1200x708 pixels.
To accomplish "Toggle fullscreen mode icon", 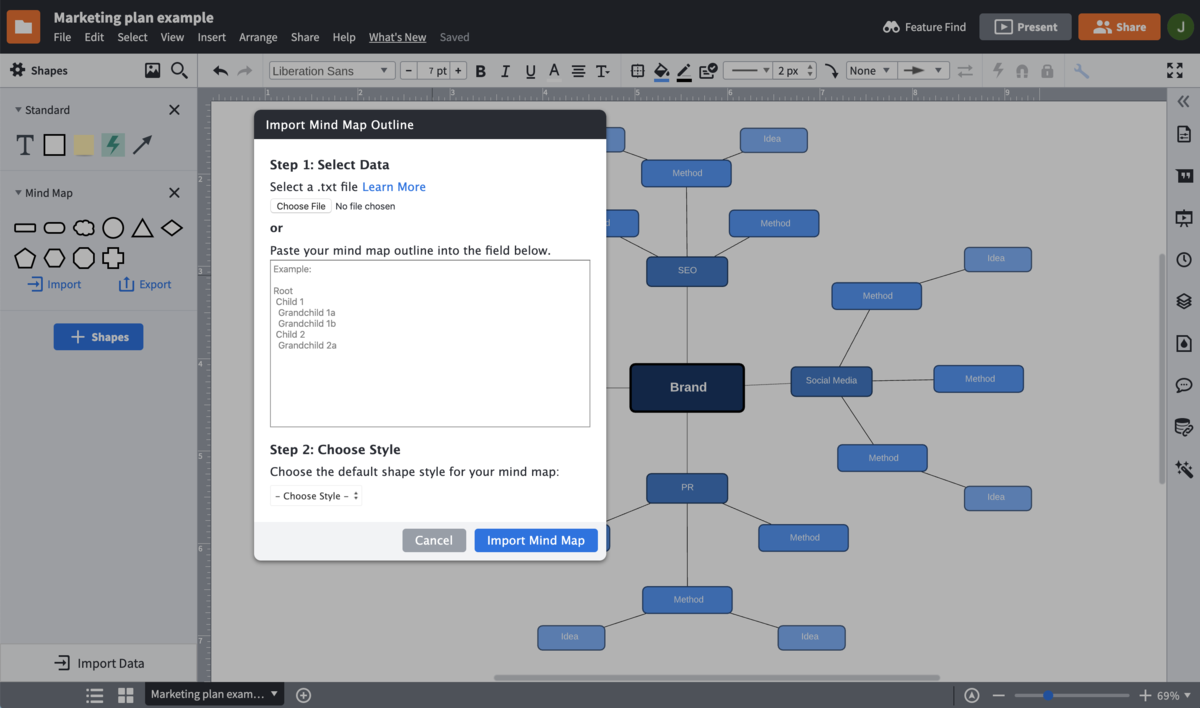I will point(1175,71).
